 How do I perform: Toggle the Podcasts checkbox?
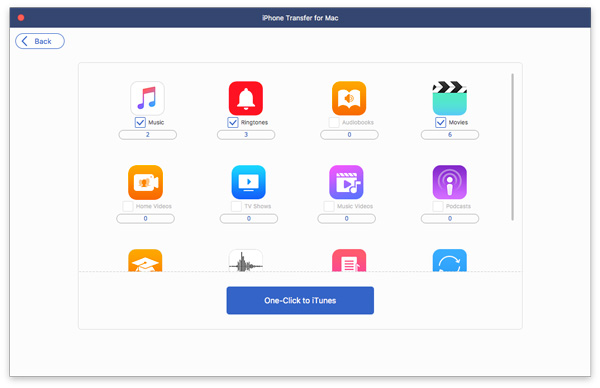438,206
